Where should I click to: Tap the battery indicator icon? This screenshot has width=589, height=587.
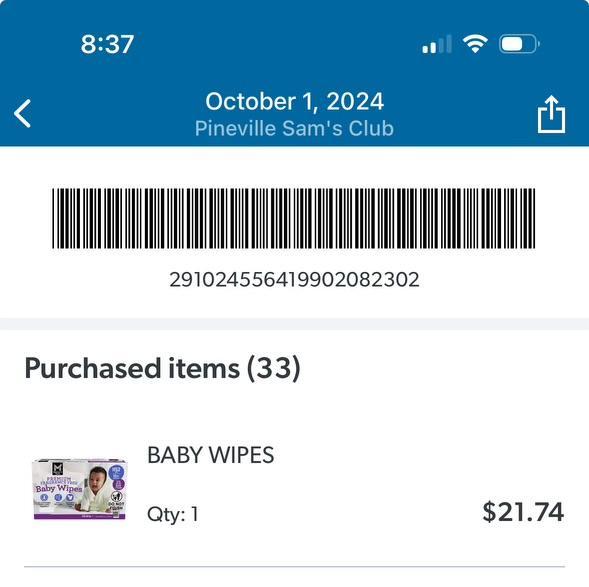pos(519,44)
